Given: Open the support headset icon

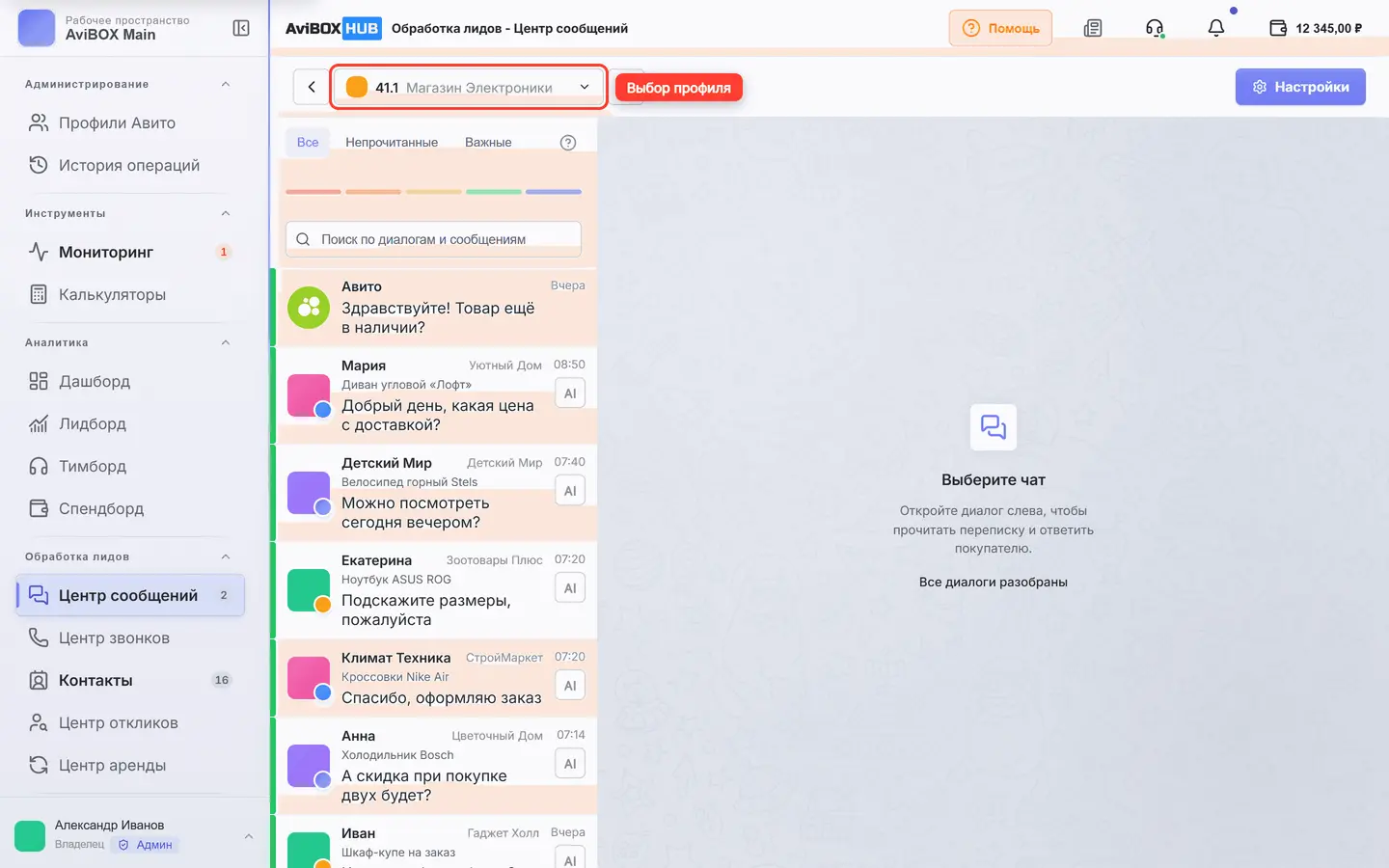Looking at the screenshot, I should [x=1155, y=28].
